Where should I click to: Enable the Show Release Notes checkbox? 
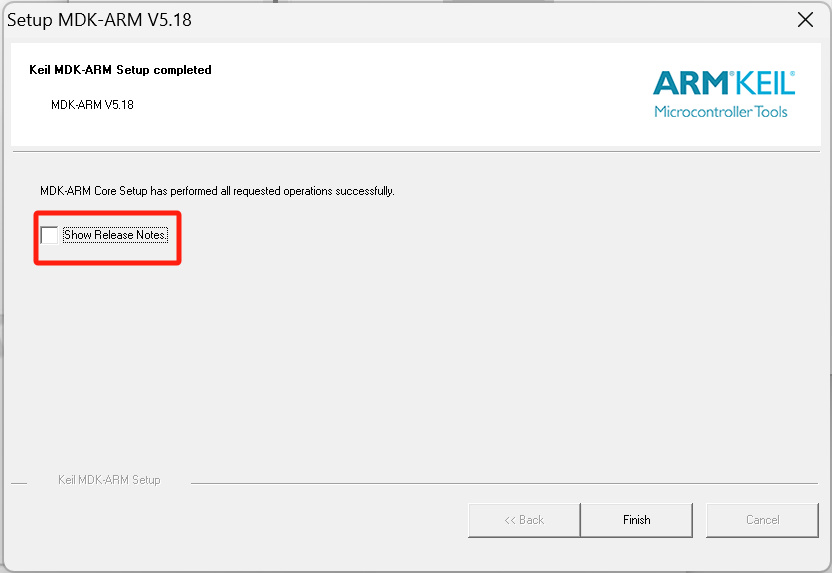(49, 235)
